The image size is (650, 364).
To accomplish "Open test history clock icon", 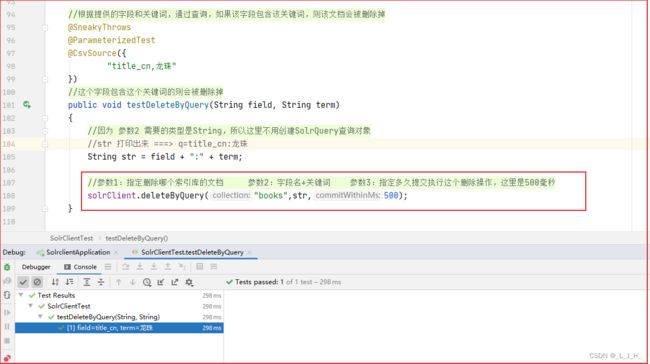I will coord(147,282).
